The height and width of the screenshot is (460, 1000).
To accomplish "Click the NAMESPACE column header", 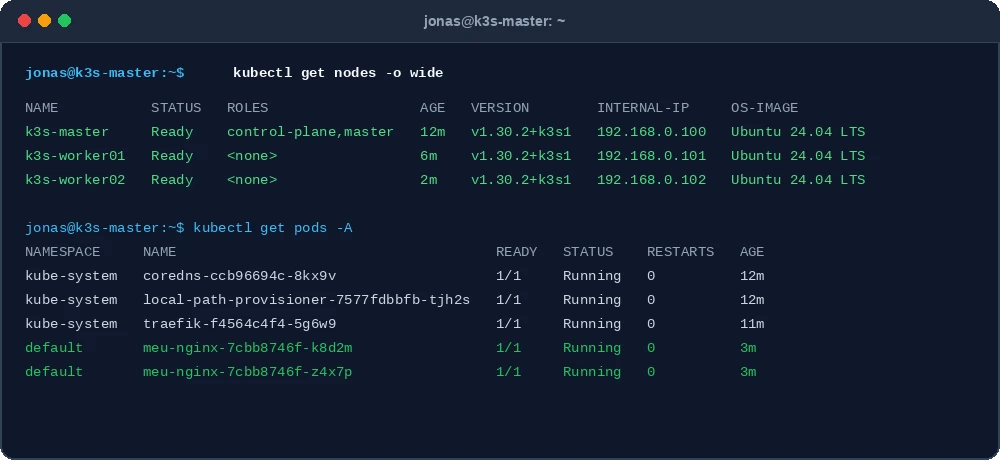I will pyautogui.click(x=62, y=252).
